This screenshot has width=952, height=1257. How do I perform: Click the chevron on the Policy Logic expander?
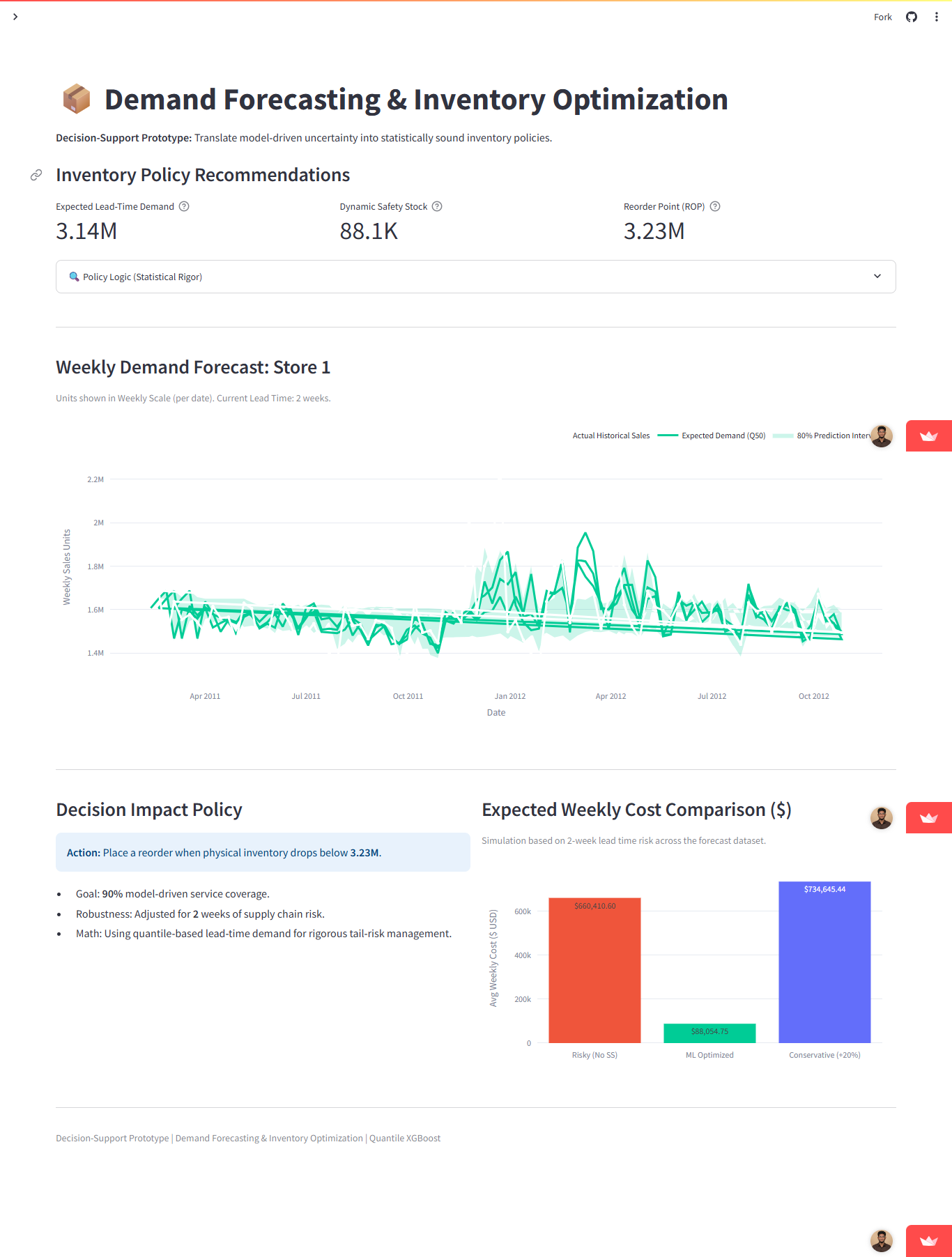tap(877, 277)
